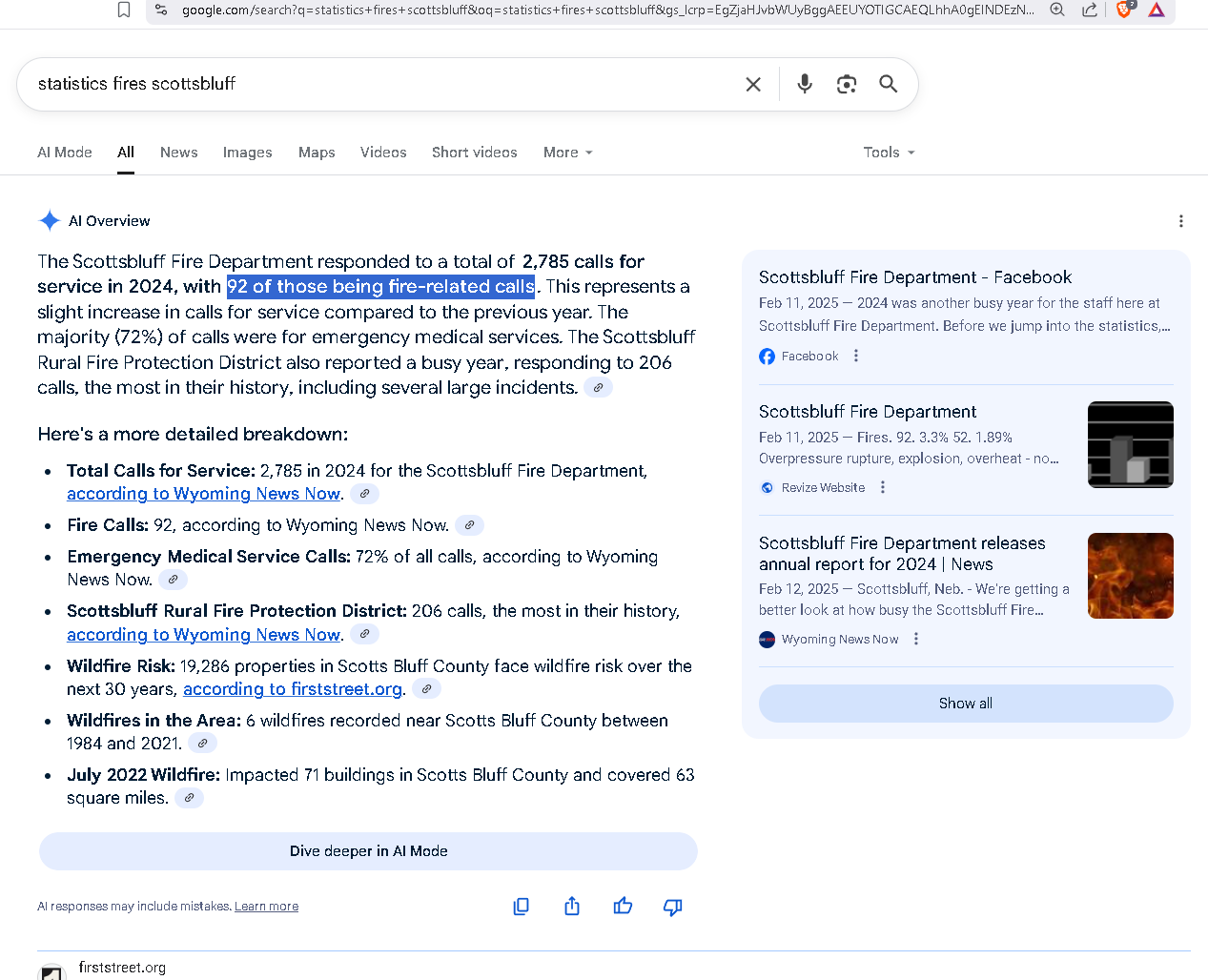Click the 'firststreet.org' result site name
Screen dimensions: 1208x980
[122, 968]
